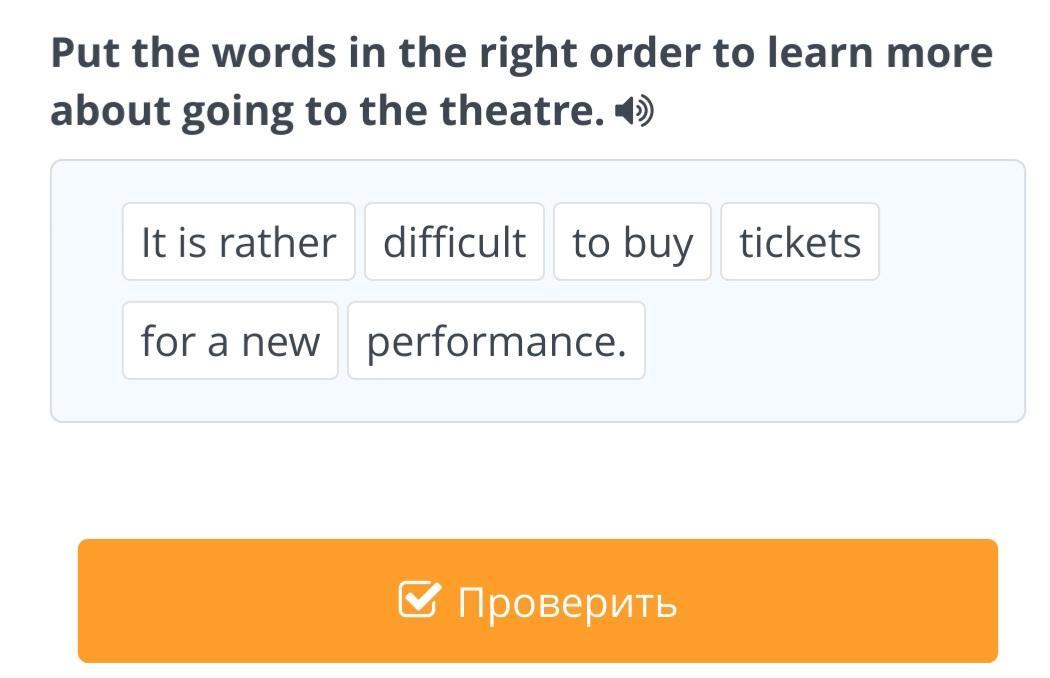Select the adjective tile 'difficult'

pos(454,242)
